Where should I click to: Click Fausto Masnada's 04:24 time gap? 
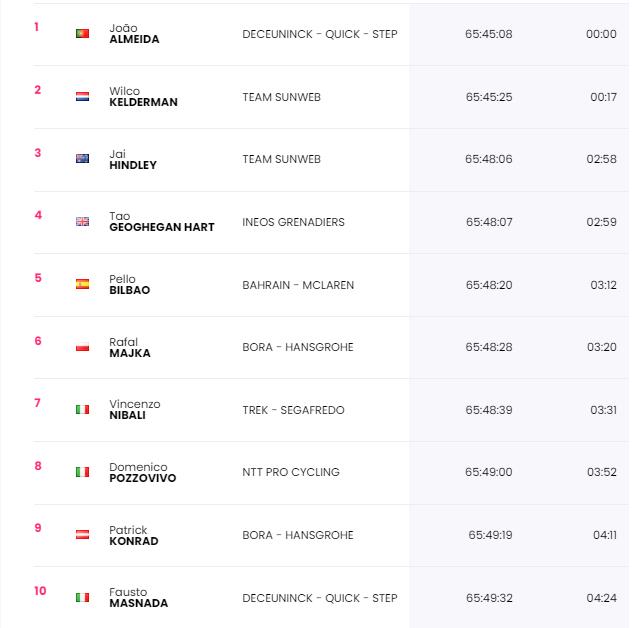(x=601, y=598)
